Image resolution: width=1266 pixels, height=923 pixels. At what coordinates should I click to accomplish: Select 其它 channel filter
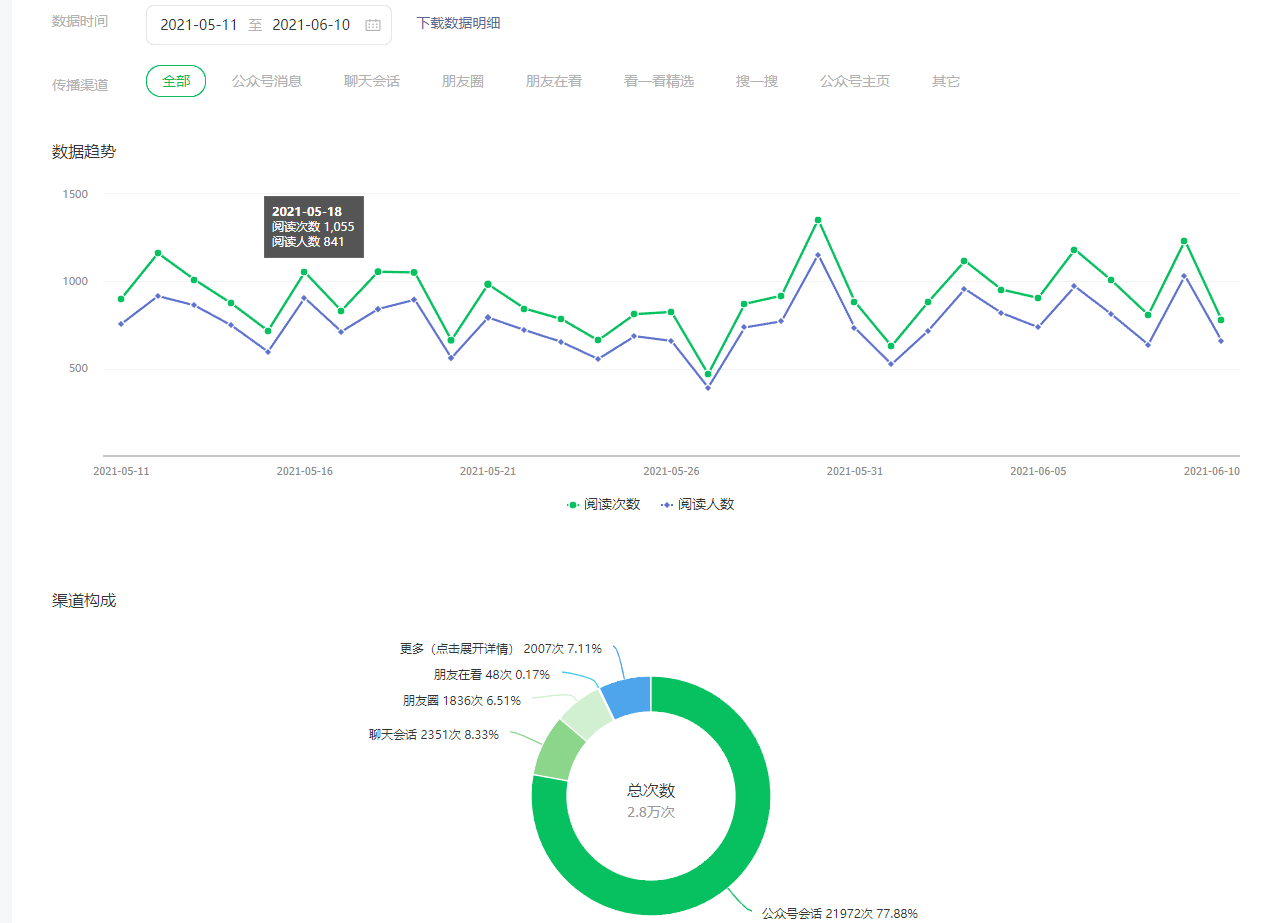tap(946, 81)
